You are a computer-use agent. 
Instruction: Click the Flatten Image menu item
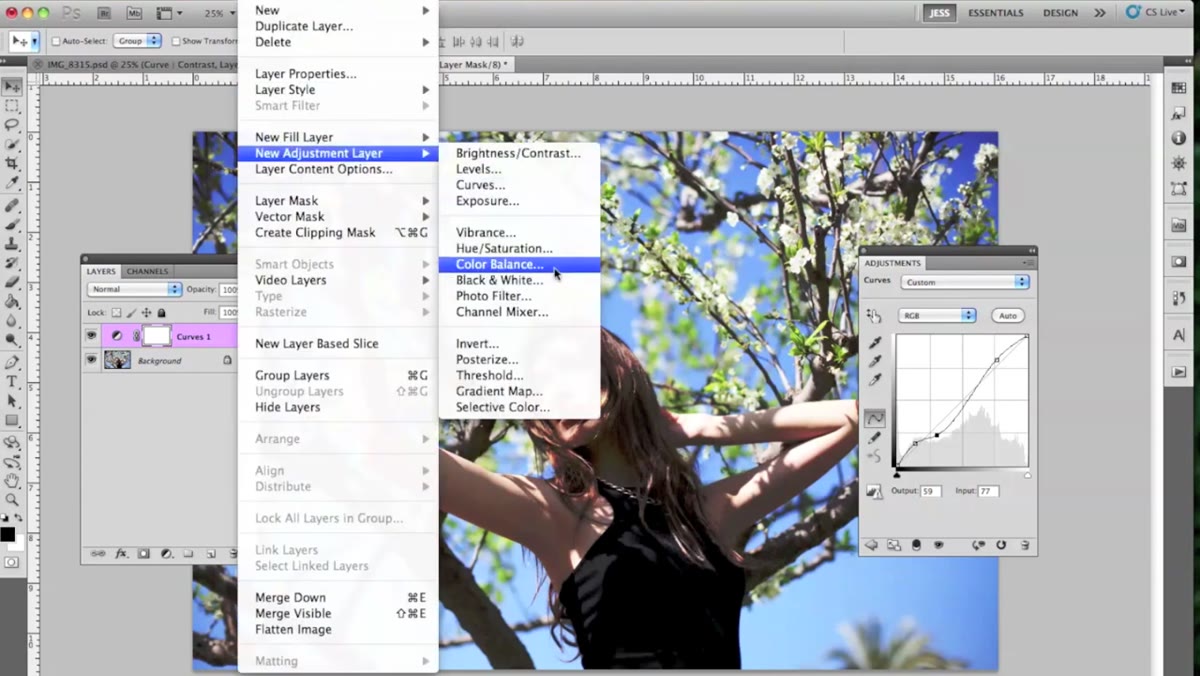[x=293, y=630]
